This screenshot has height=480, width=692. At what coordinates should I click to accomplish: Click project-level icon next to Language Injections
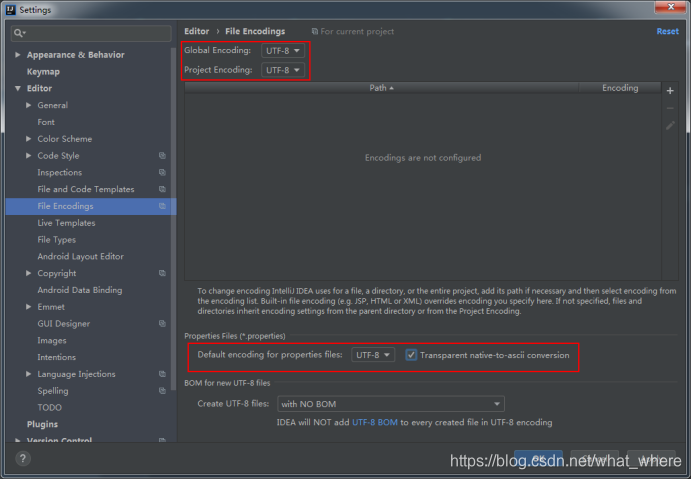pos(162,374)
